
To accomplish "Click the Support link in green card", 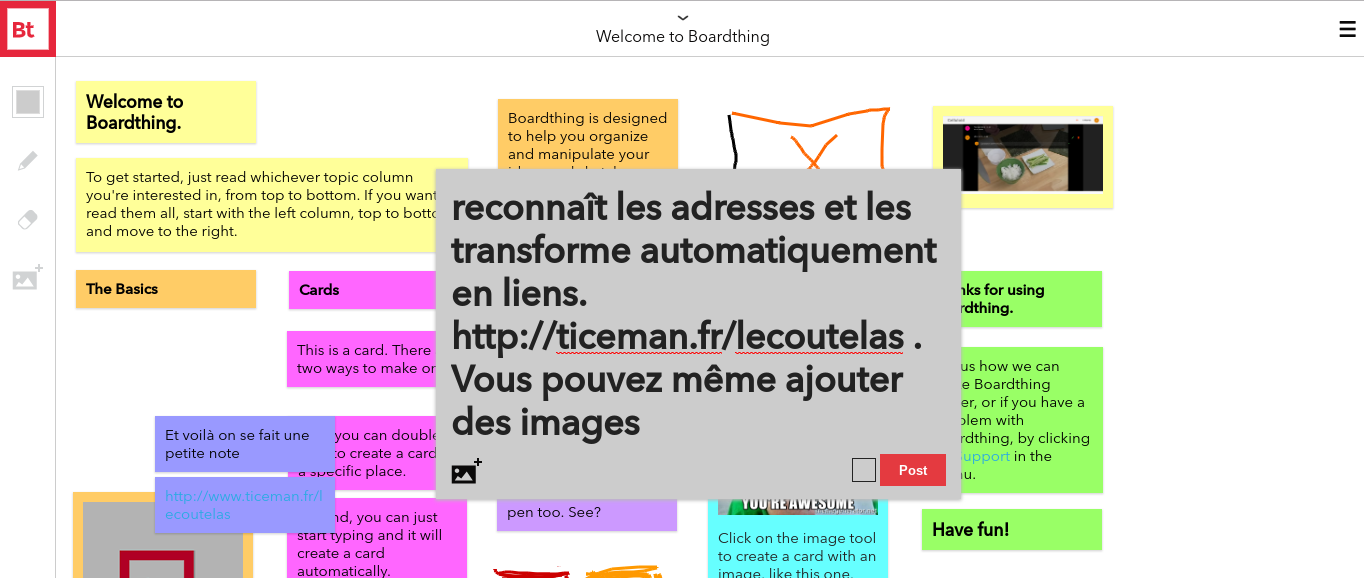I will coord(984,456).
